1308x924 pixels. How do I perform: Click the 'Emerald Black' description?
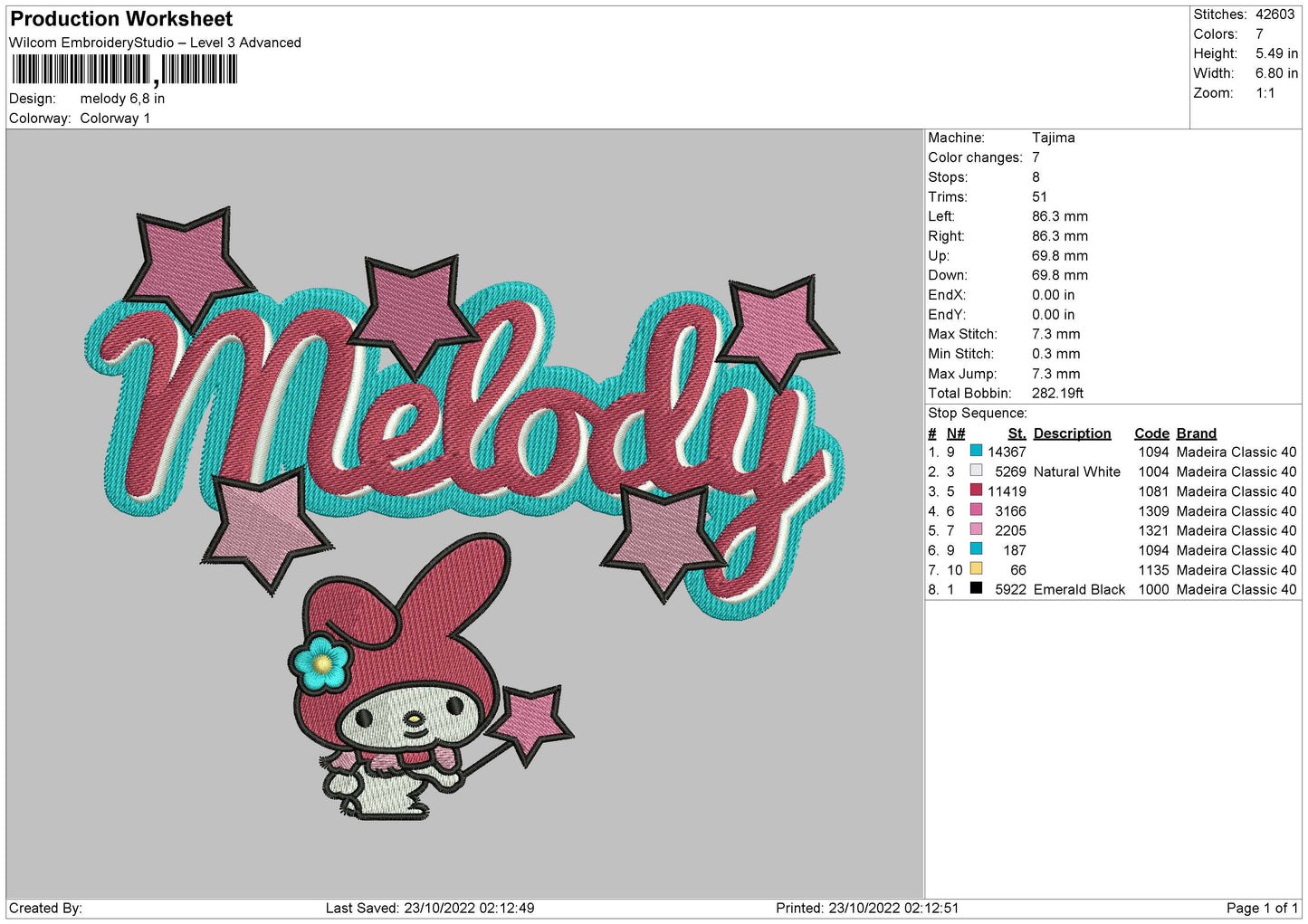click(1079, 589)
